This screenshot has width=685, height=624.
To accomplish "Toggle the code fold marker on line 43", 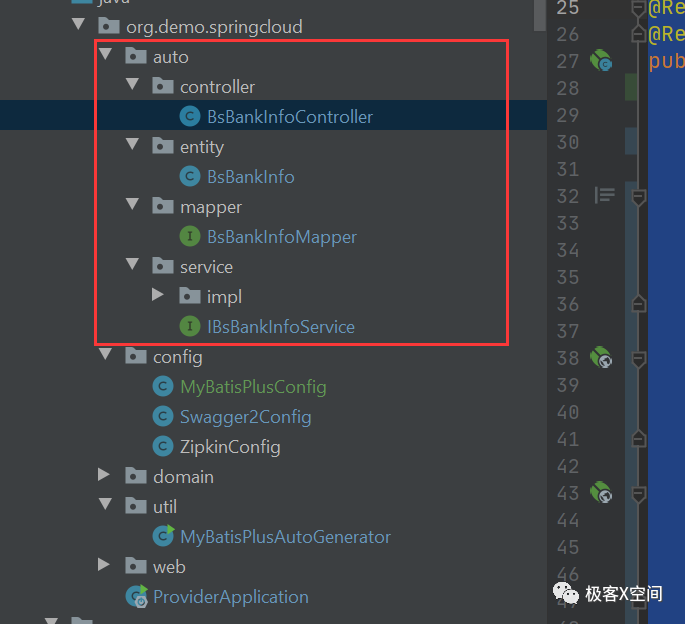I will pyautogui.click(x=639, y=495).
